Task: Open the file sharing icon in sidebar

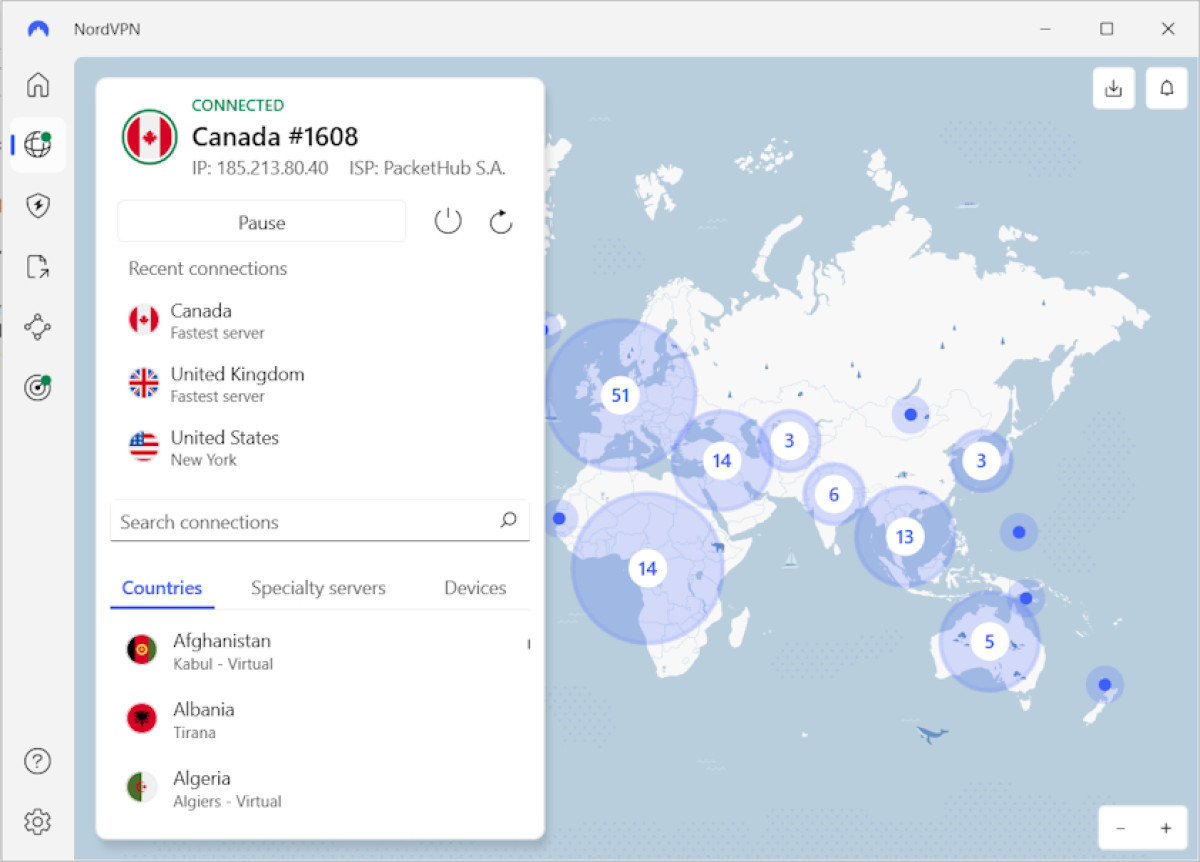Action: click(37, 266)
